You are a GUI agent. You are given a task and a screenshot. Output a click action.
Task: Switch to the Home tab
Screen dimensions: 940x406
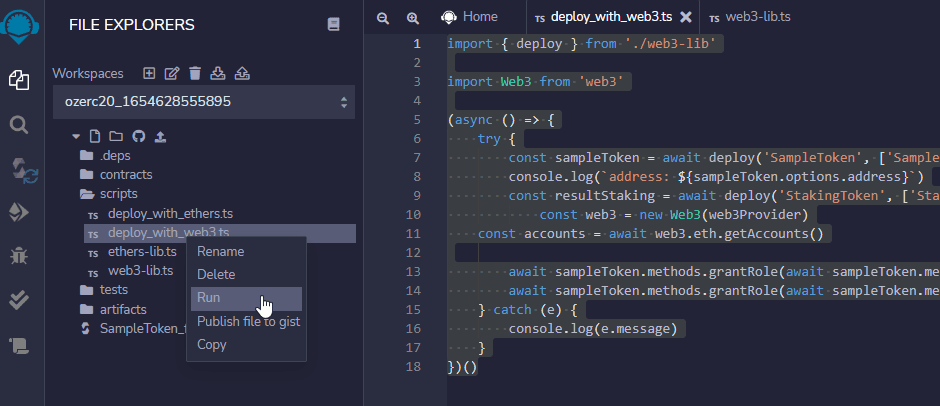point(469,17)
